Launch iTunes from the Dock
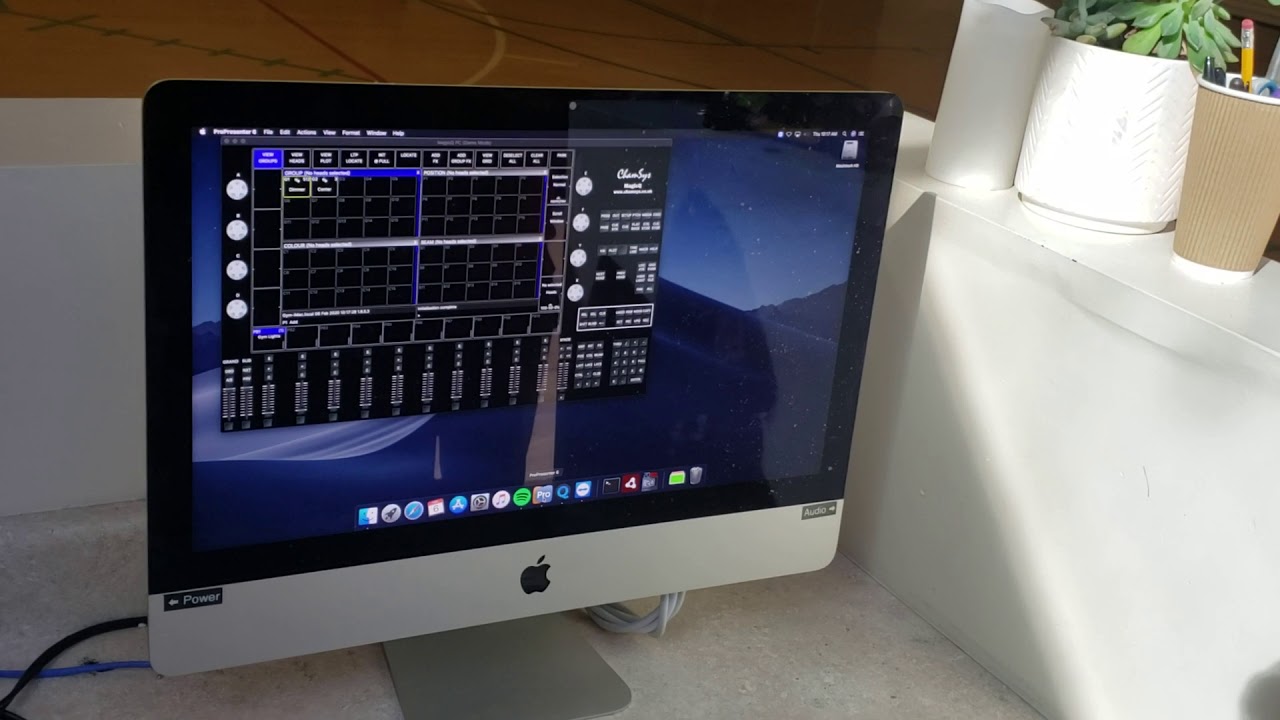1280x720 pixels. [500, 499]
